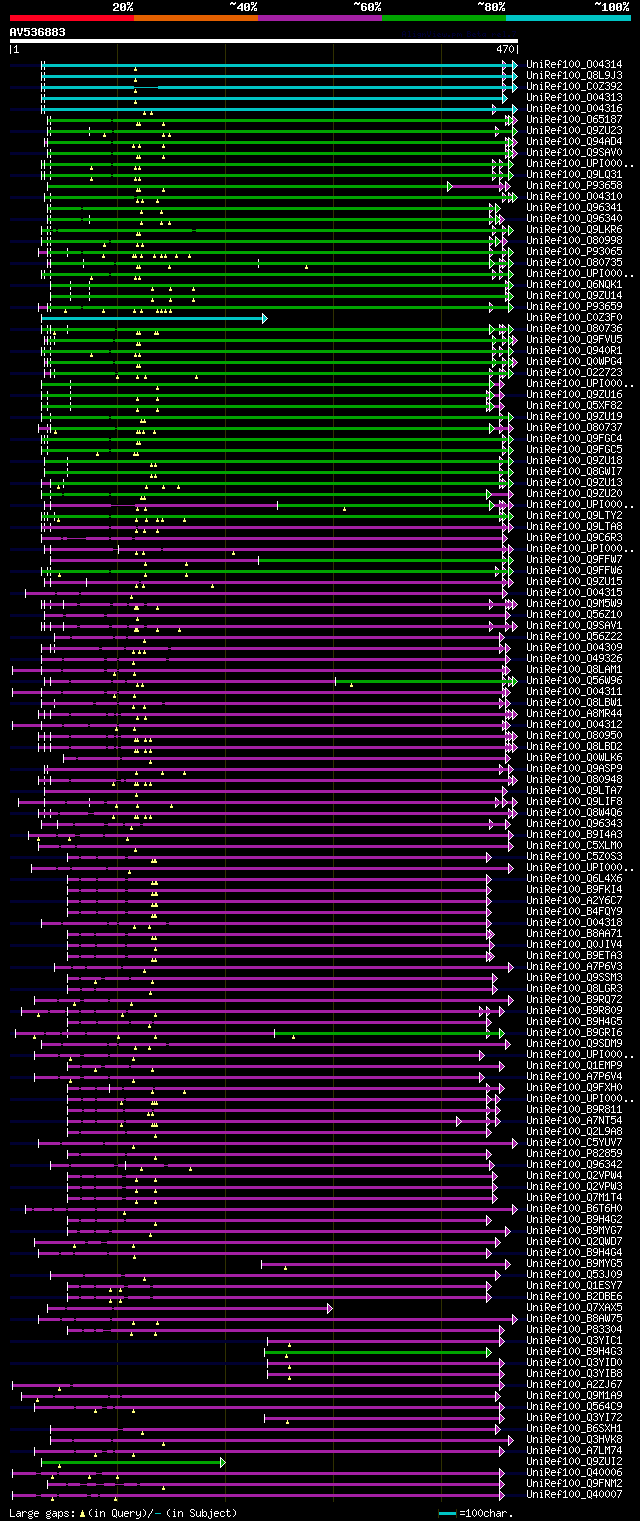Click the UniRef100_Q7XAX5 label
Image resolution: width=640 pixels, height=1521 pixels.
tap(575, 1308)
